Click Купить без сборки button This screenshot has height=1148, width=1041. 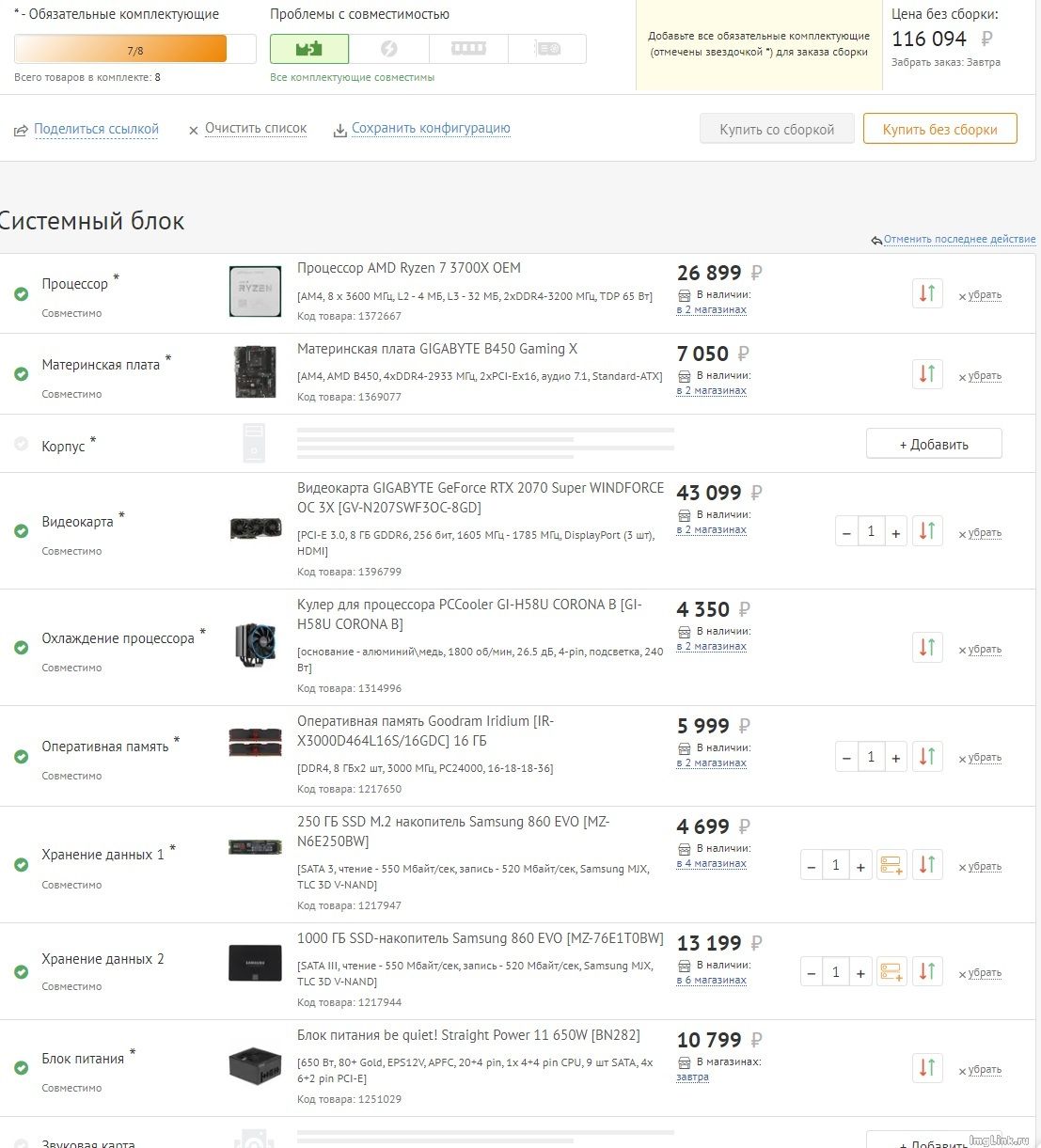939,129
